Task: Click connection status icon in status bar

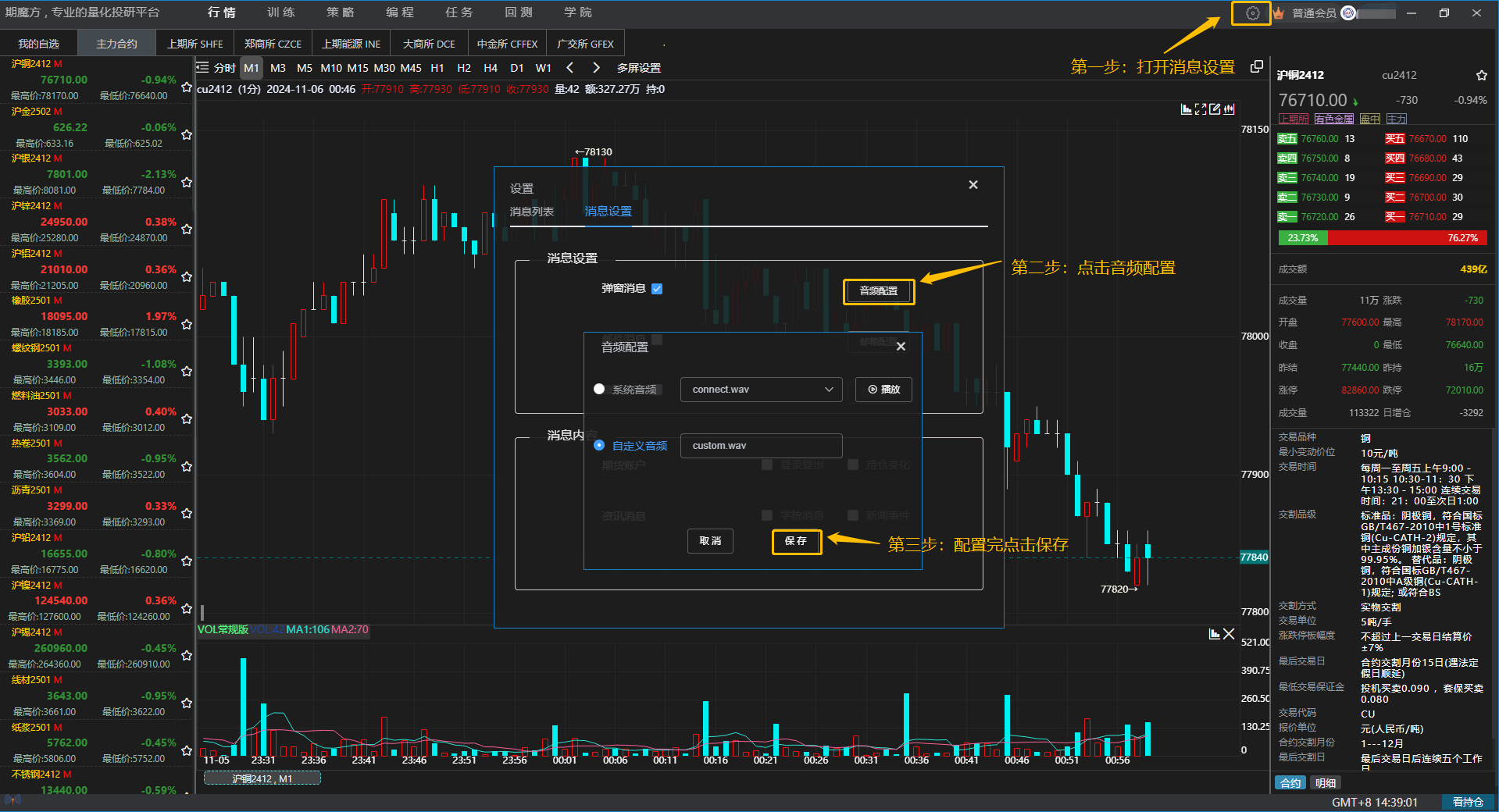Action: [12, 800]
